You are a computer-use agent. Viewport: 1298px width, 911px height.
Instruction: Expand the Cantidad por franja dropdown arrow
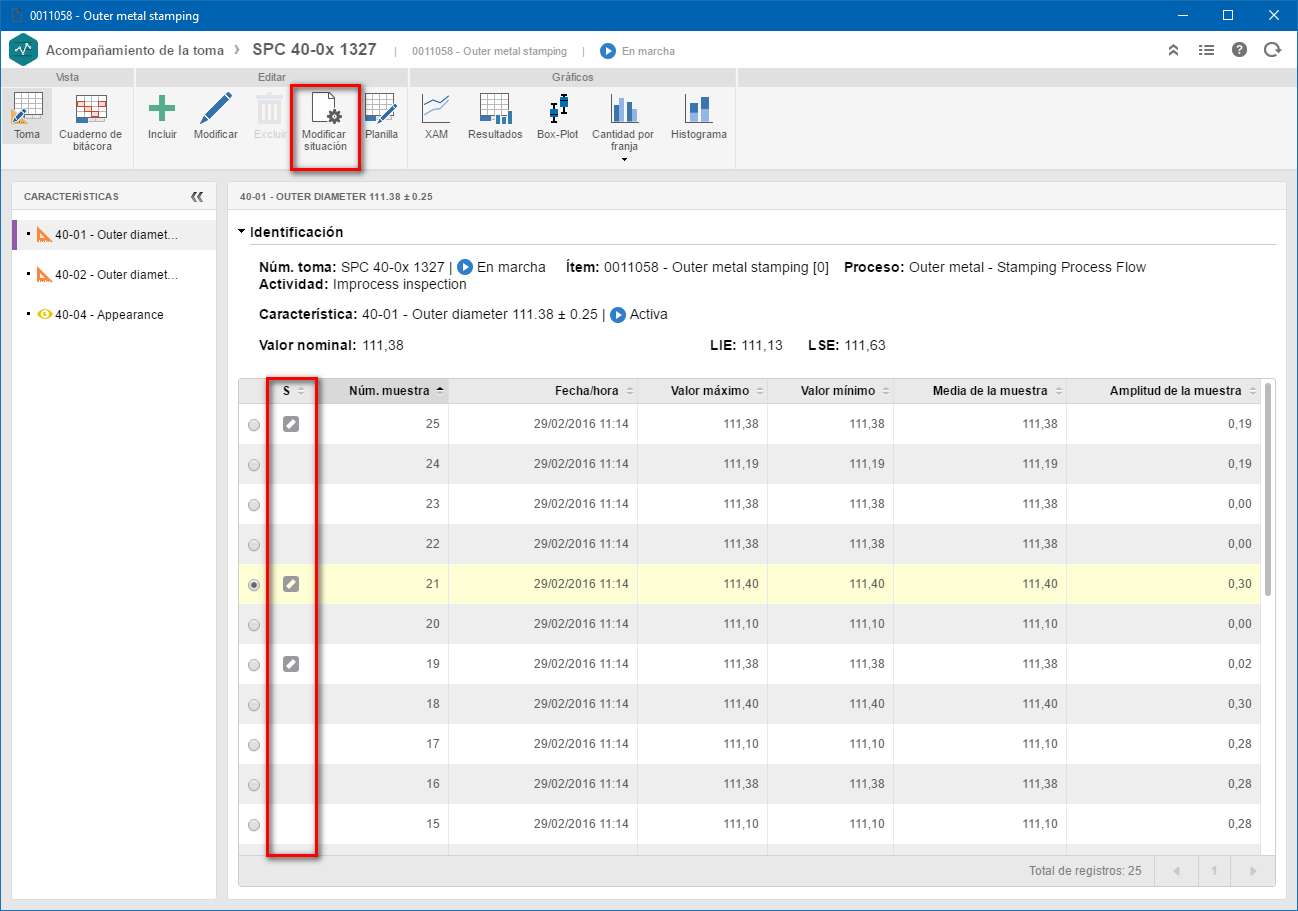coord(623,159)
